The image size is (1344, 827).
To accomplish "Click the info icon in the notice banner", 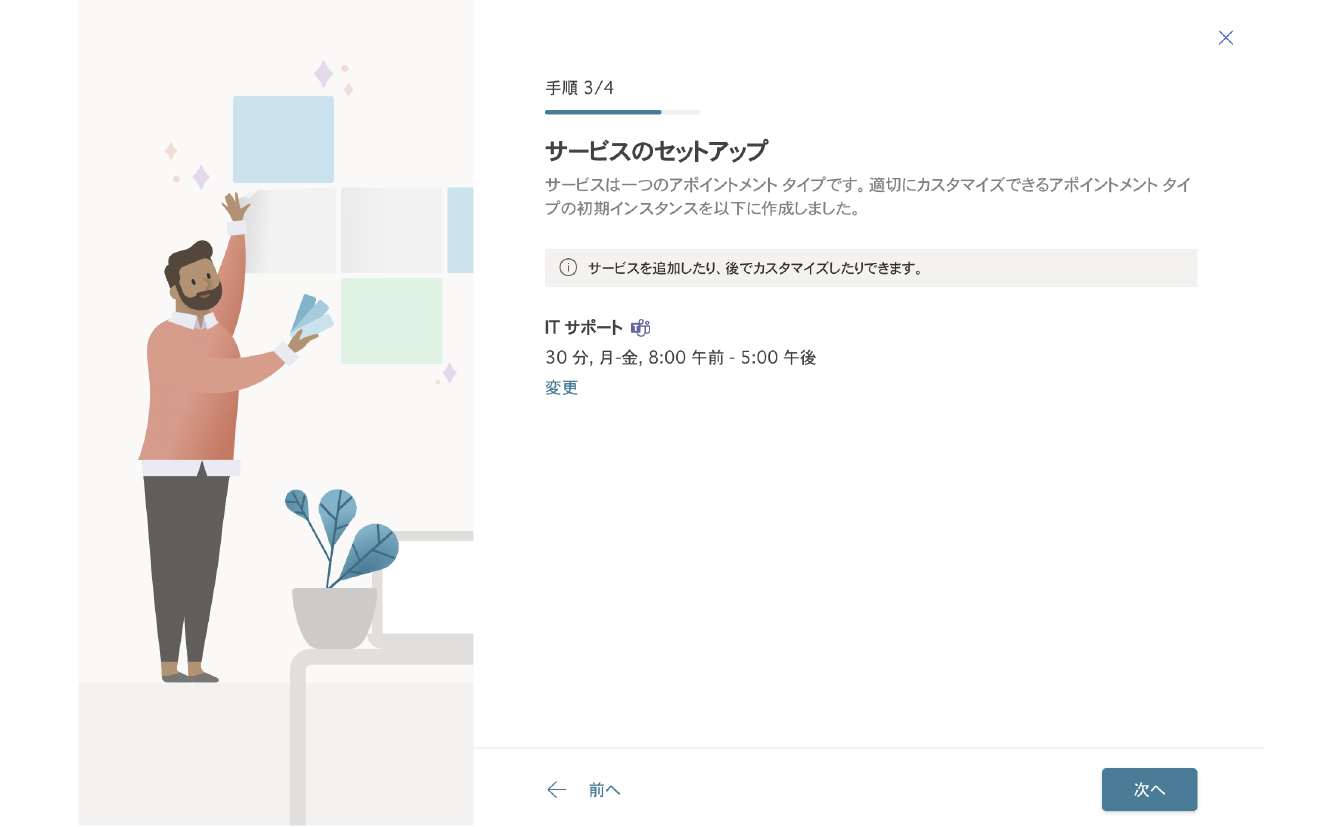I will point(569,268).
